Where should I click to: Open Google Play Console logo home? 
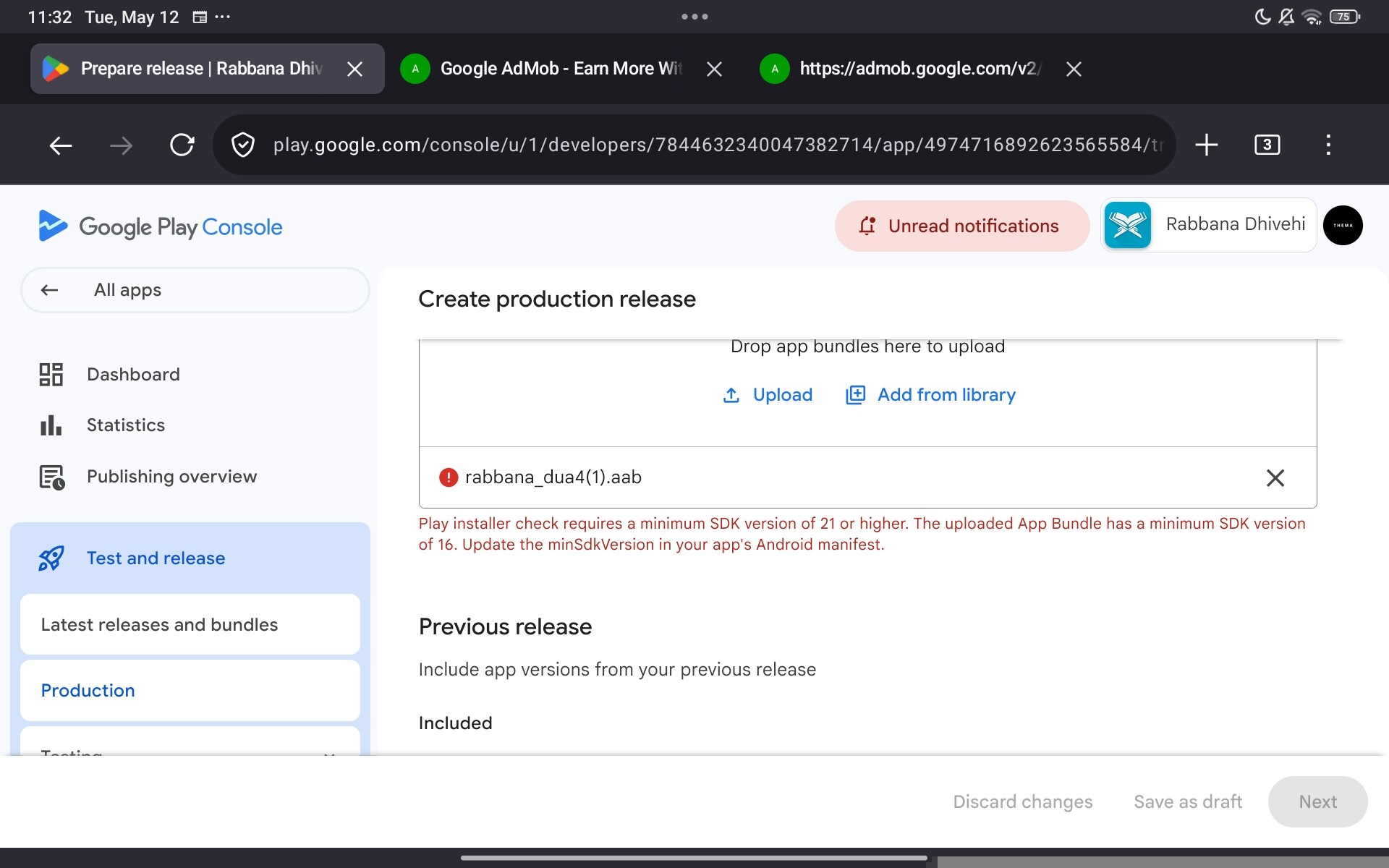tap(160, 226)
